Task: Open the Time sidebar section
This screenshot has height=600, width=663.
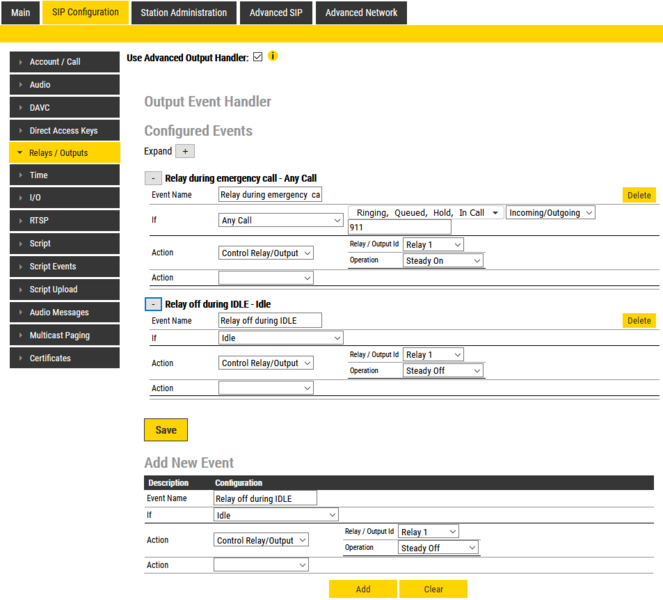Action: pyautogui.click(x=65, y=175)
